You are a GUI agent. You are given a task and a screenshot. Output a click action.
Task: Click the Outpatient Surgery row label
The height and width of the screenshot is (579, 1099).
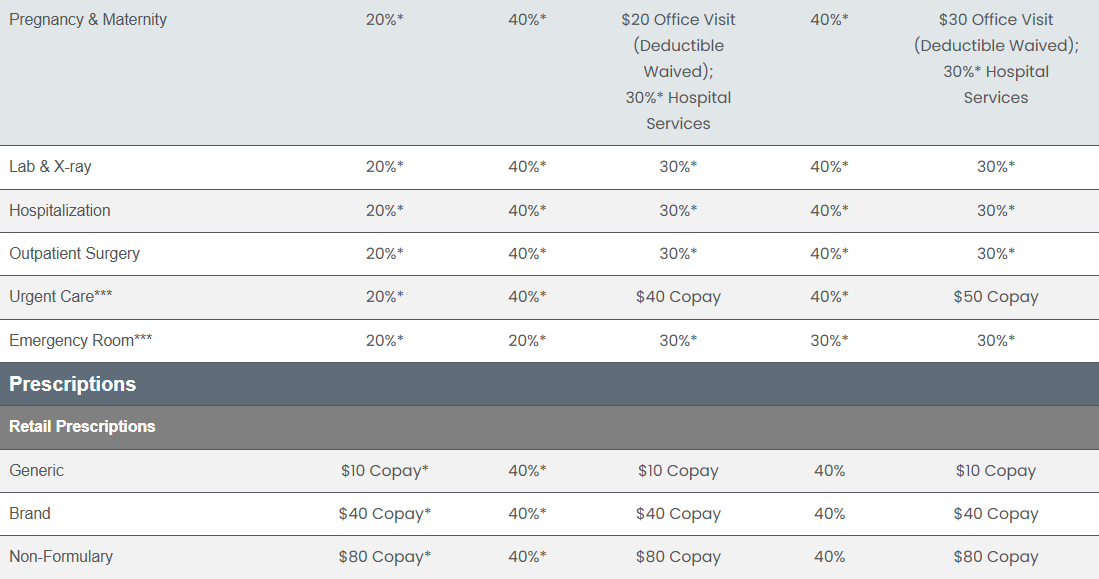pyautogui.click(x=74, y=254)
